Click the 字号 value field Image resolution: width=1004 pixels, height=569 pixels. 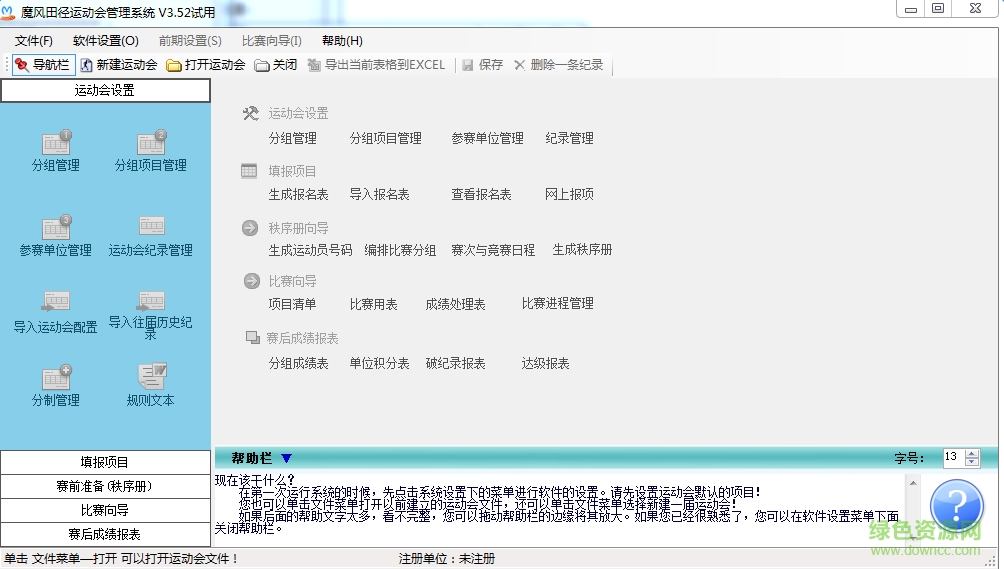pos(953,457)
